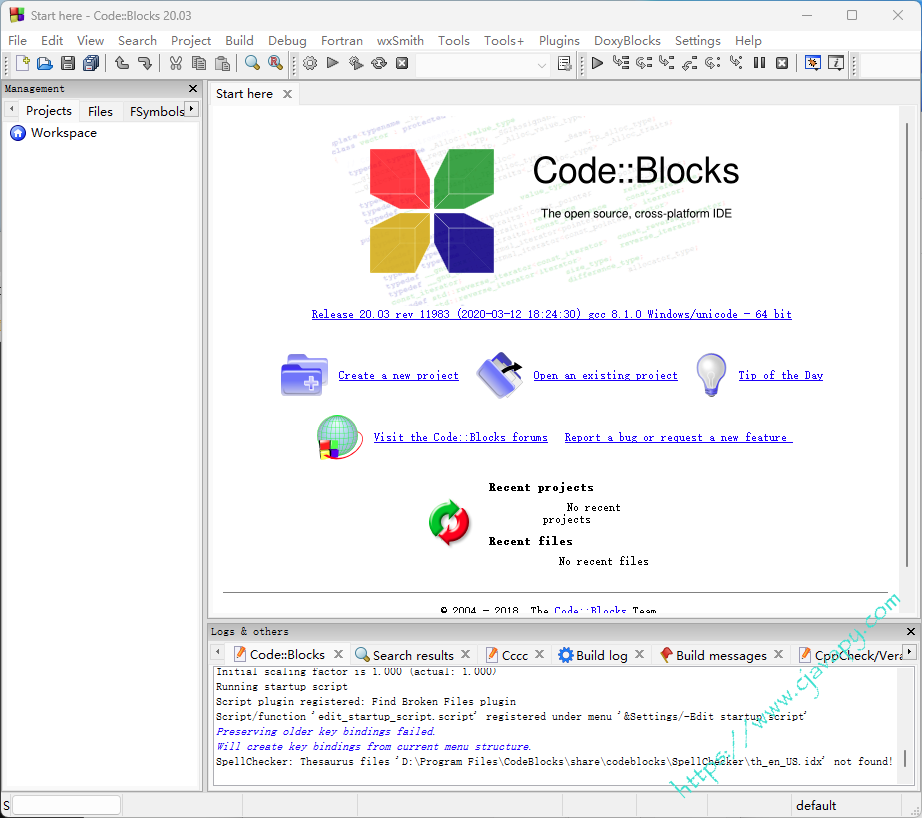Click the Paste clipboard icon
The image size is (922, 818).
click(222, 63)
